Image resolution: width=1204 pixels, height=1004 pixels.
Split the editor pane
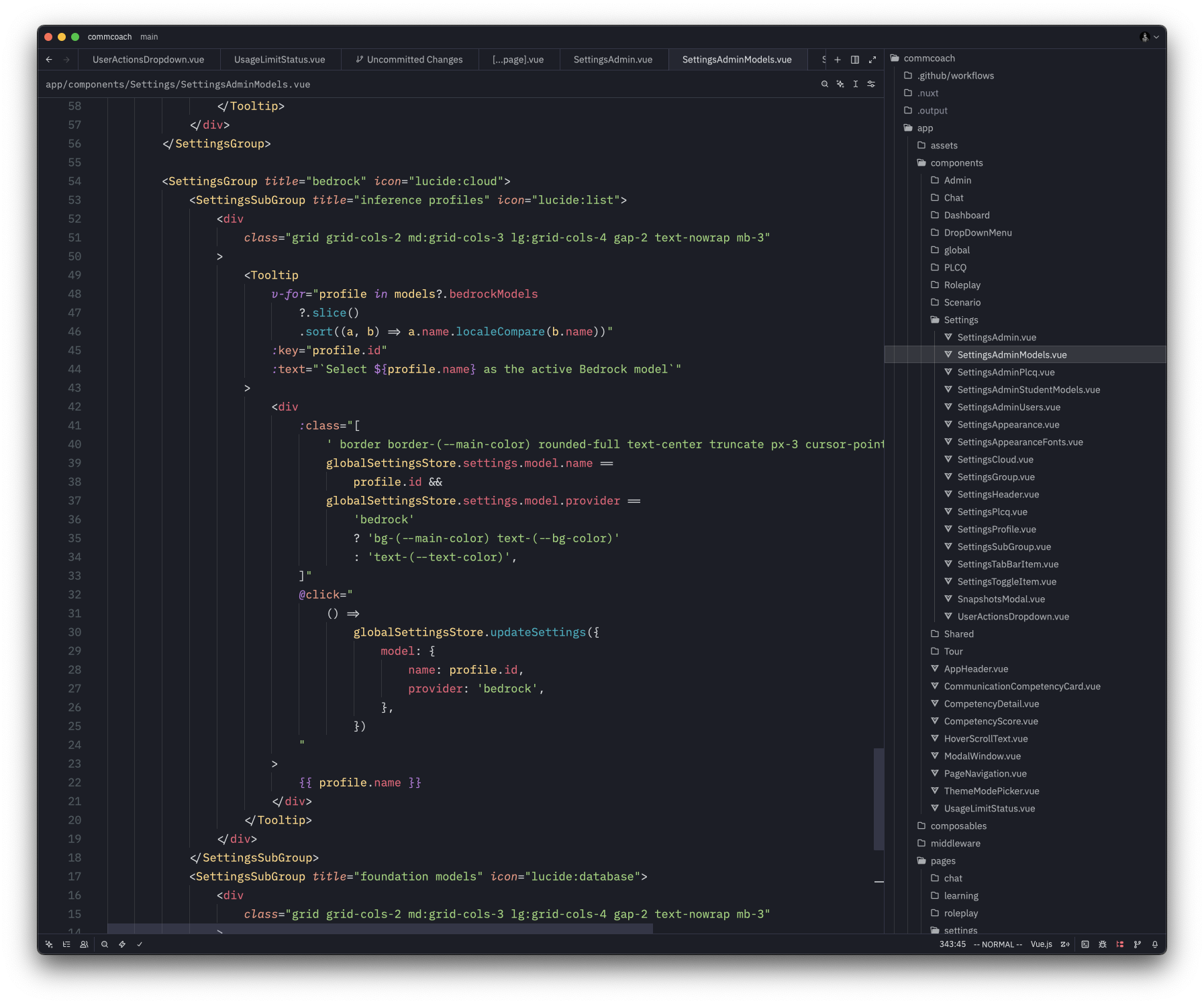855,60
